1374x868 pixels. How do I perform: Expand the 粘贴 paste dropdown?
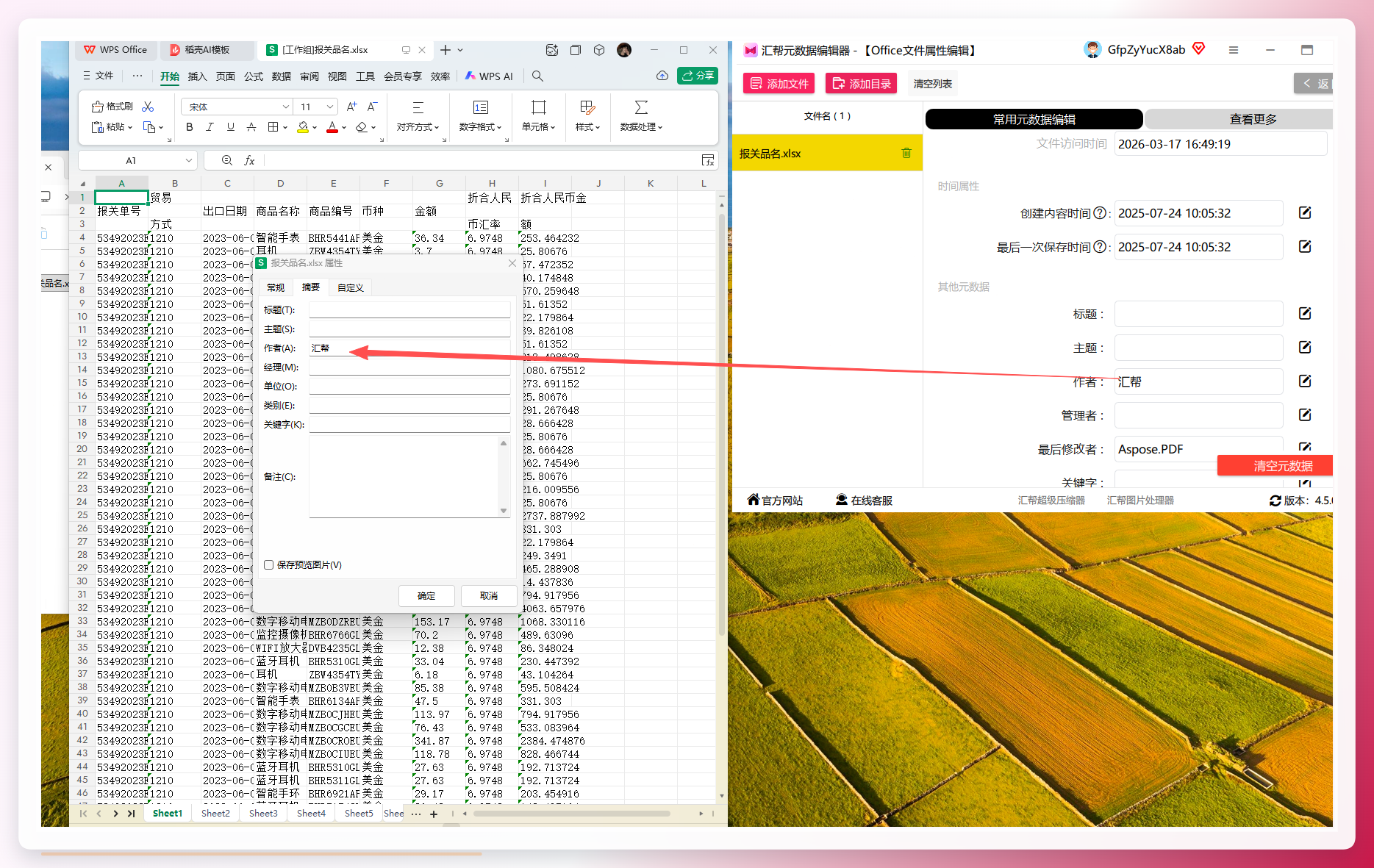pyautogui.click(x=130, y=127)
